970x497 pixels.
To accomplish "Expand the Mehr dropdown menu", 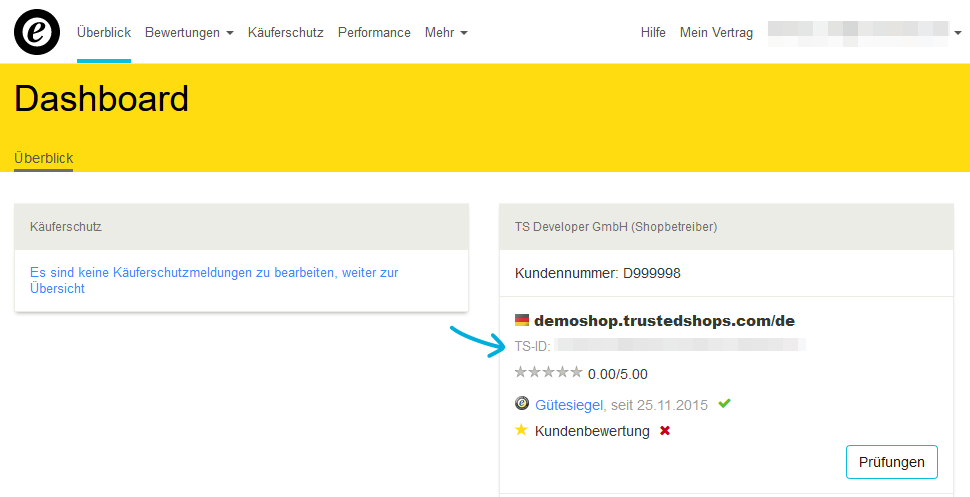I will (x=446, y=32).
